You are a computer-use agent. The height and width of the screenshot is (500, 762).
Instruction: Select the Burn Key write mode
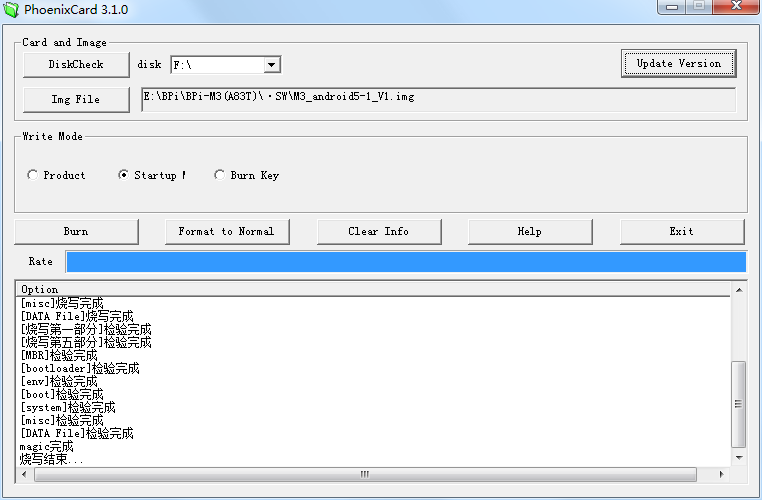(x=219, y=175)
